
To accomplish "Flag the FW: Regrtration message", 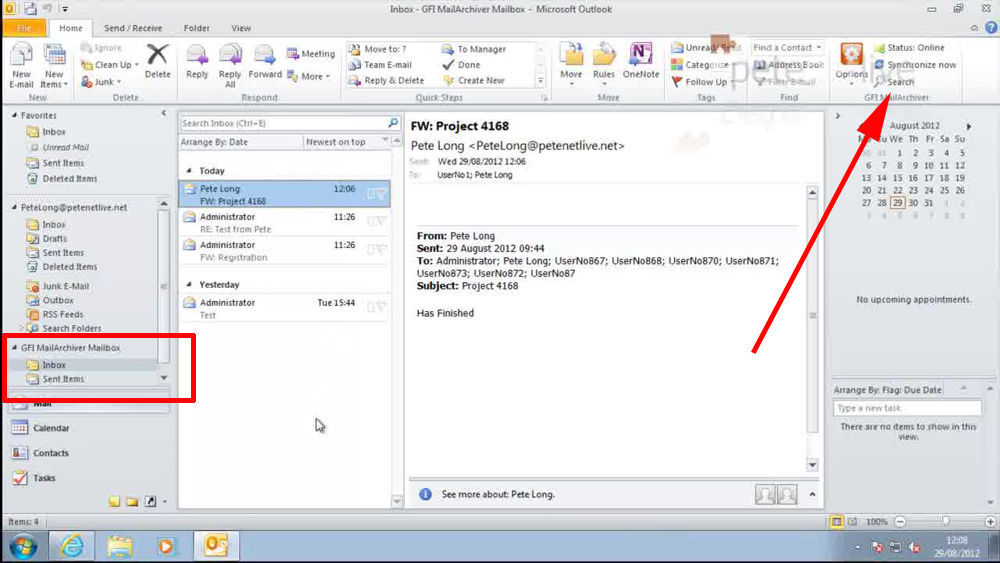I will pos(381,249).
